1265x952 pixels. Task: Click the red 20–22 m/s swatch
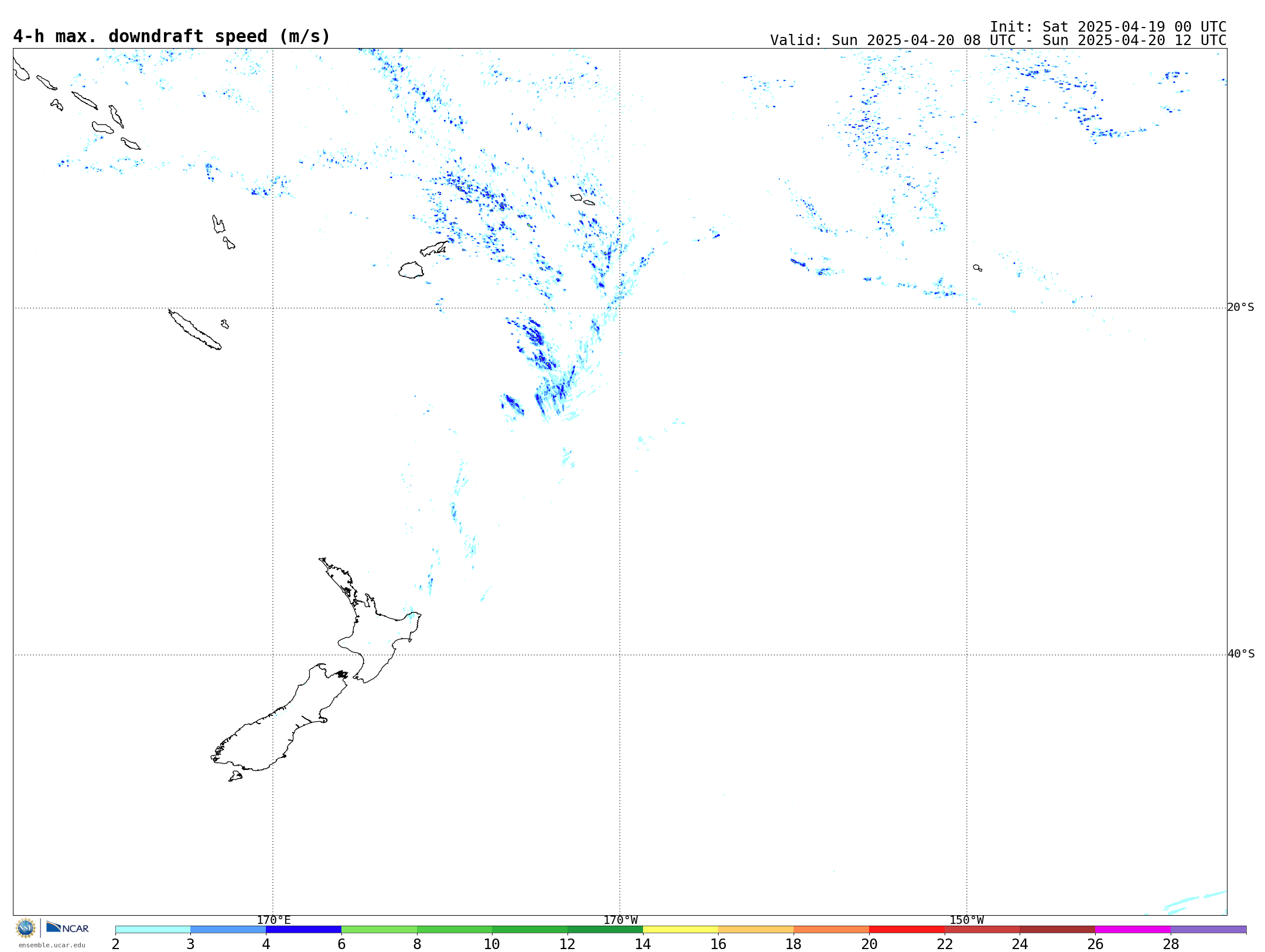point(907,929)
